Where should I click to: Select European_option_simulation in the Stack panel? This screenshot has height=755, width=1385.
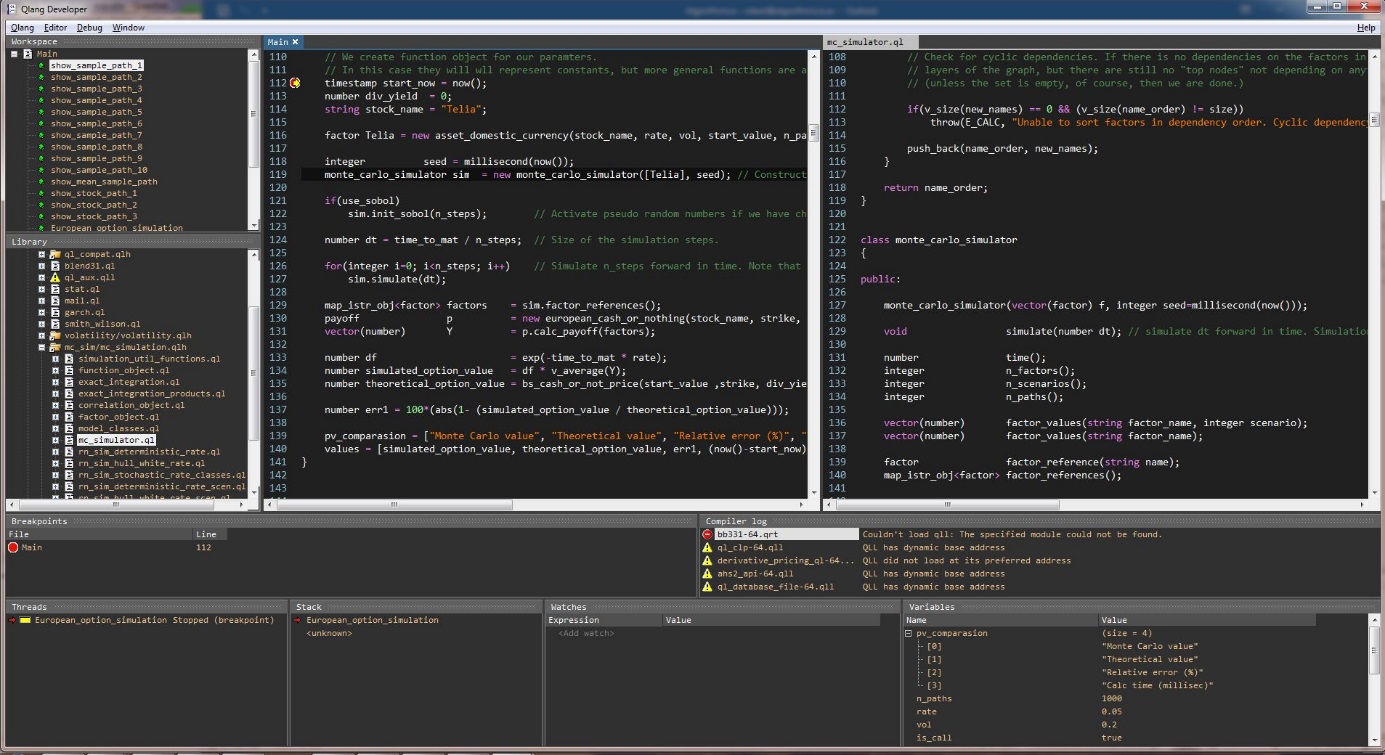pos(372,620)
